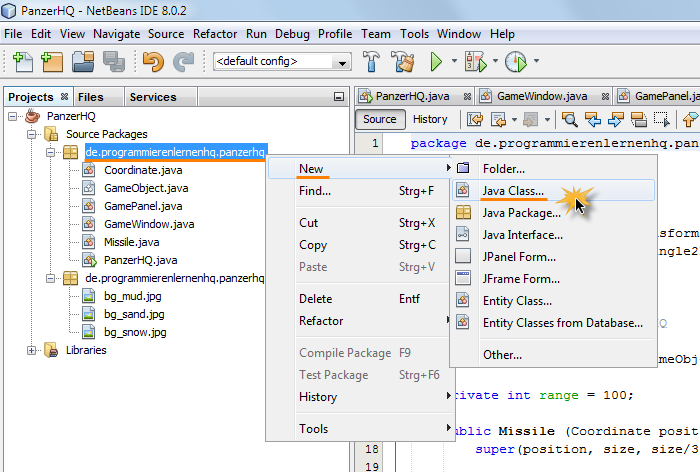This screenshot has width=700, height=472.
Task: Open the History submenu in context menu
Action: (x=360, y=397)
